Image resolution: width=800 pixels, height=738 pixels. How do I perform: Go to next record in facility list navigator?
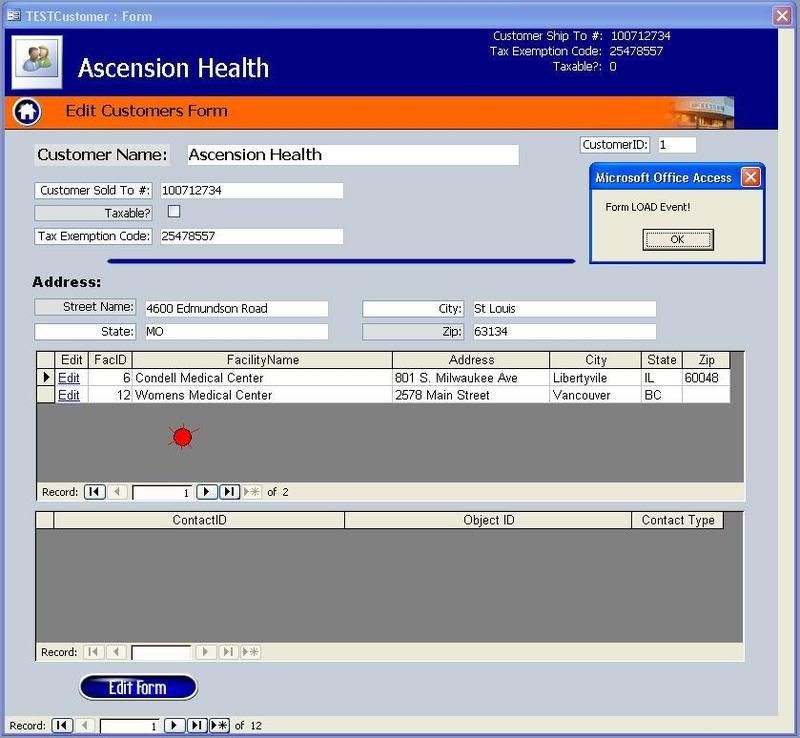point(207,491)
